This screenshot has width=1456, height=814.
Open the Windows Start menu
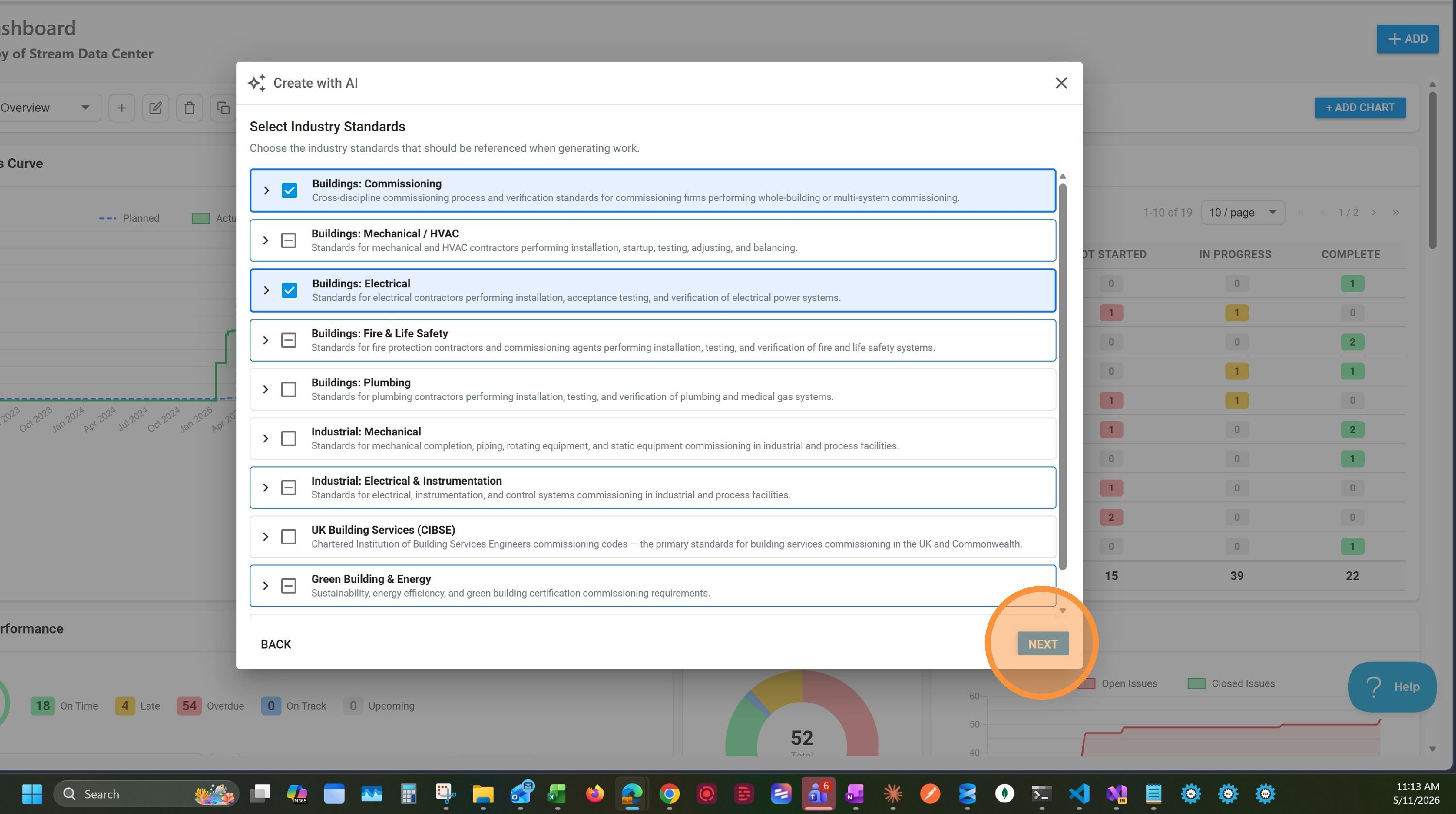pos(32,794)
